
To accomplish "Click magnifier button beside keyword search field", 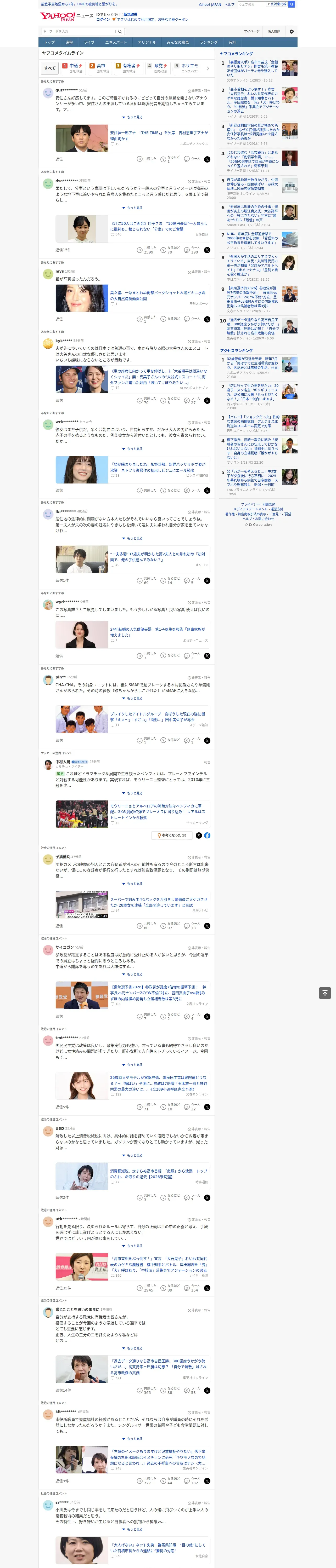I will click(x=120, y=32).
